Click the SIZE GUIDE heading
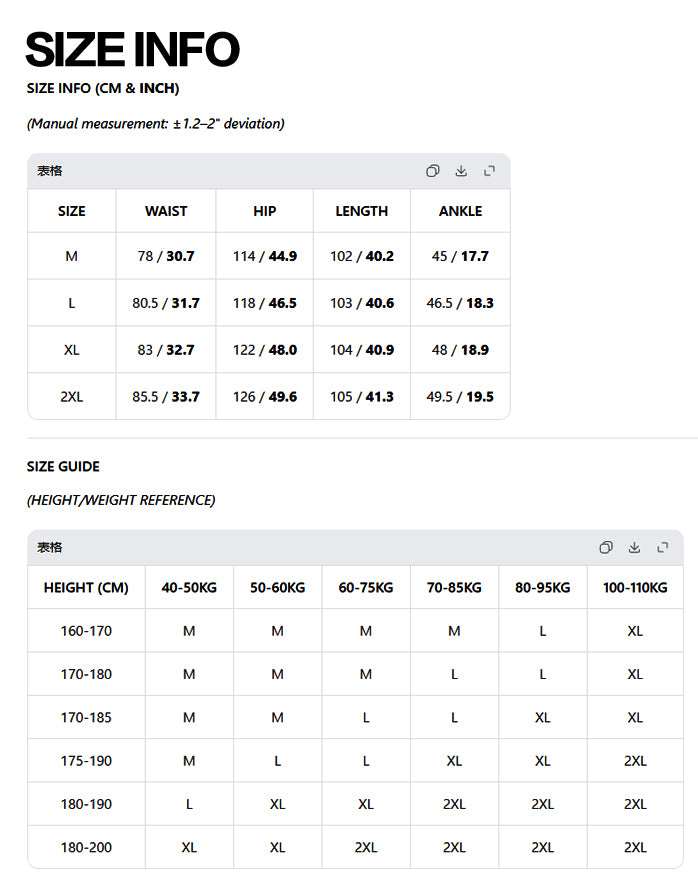 pos(63,466)
